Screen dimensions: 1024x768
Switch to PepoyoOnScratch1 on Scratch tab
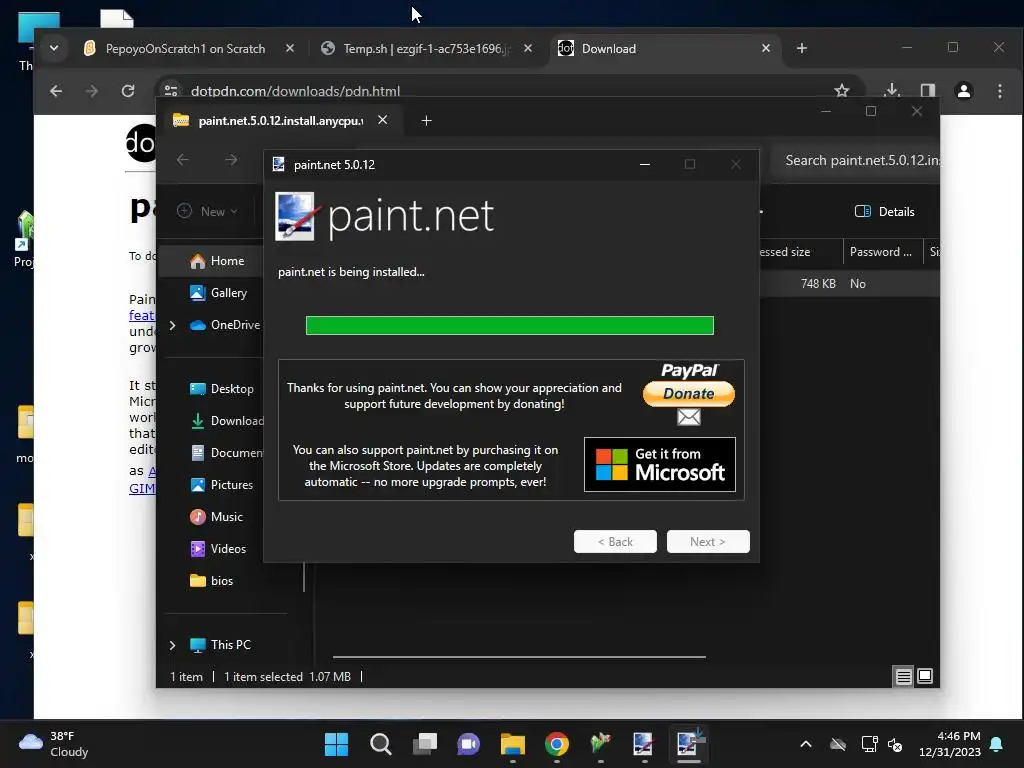(185, 49)
